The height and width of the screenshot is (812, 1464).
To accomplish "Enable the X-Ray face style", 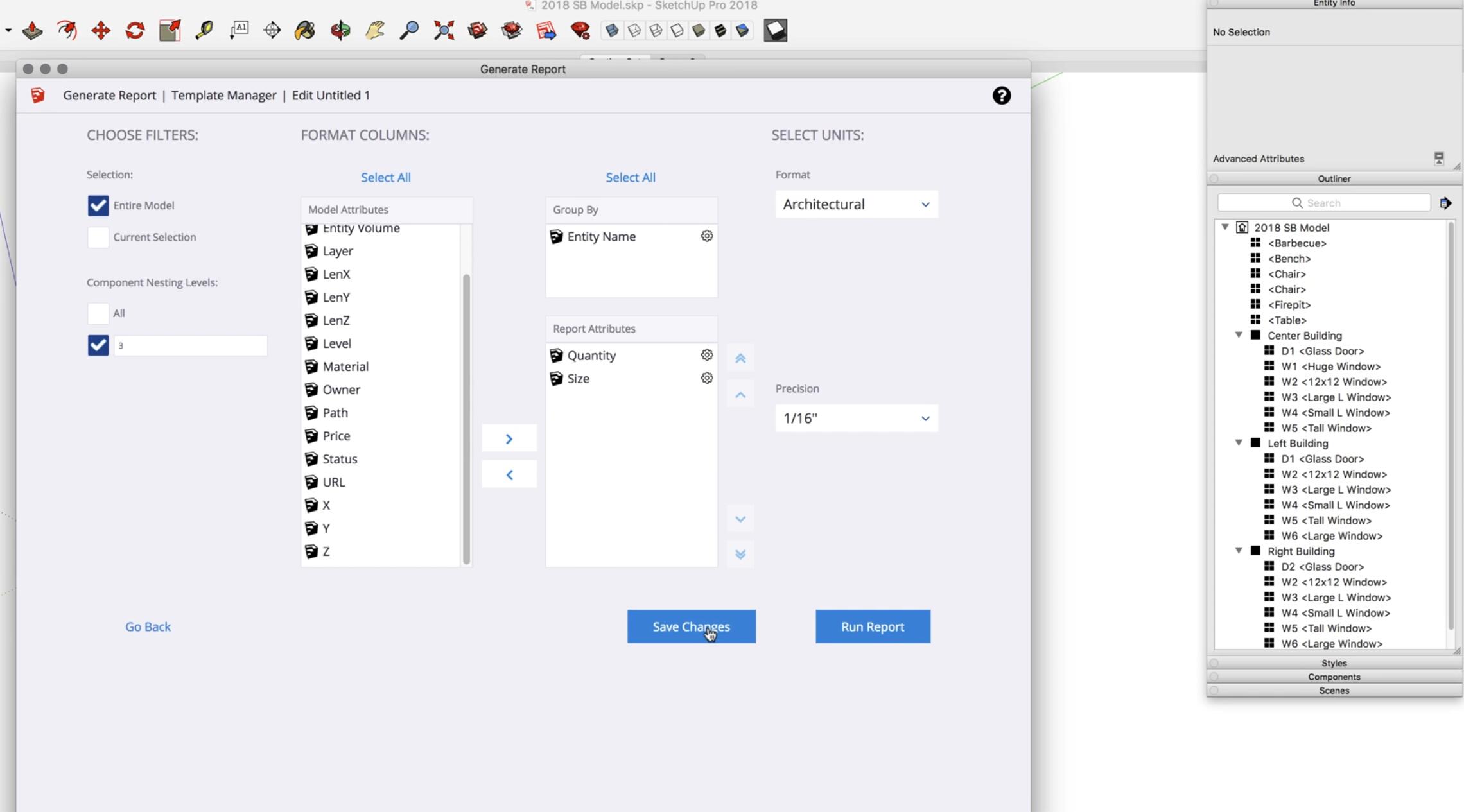I will click(612, 30).
